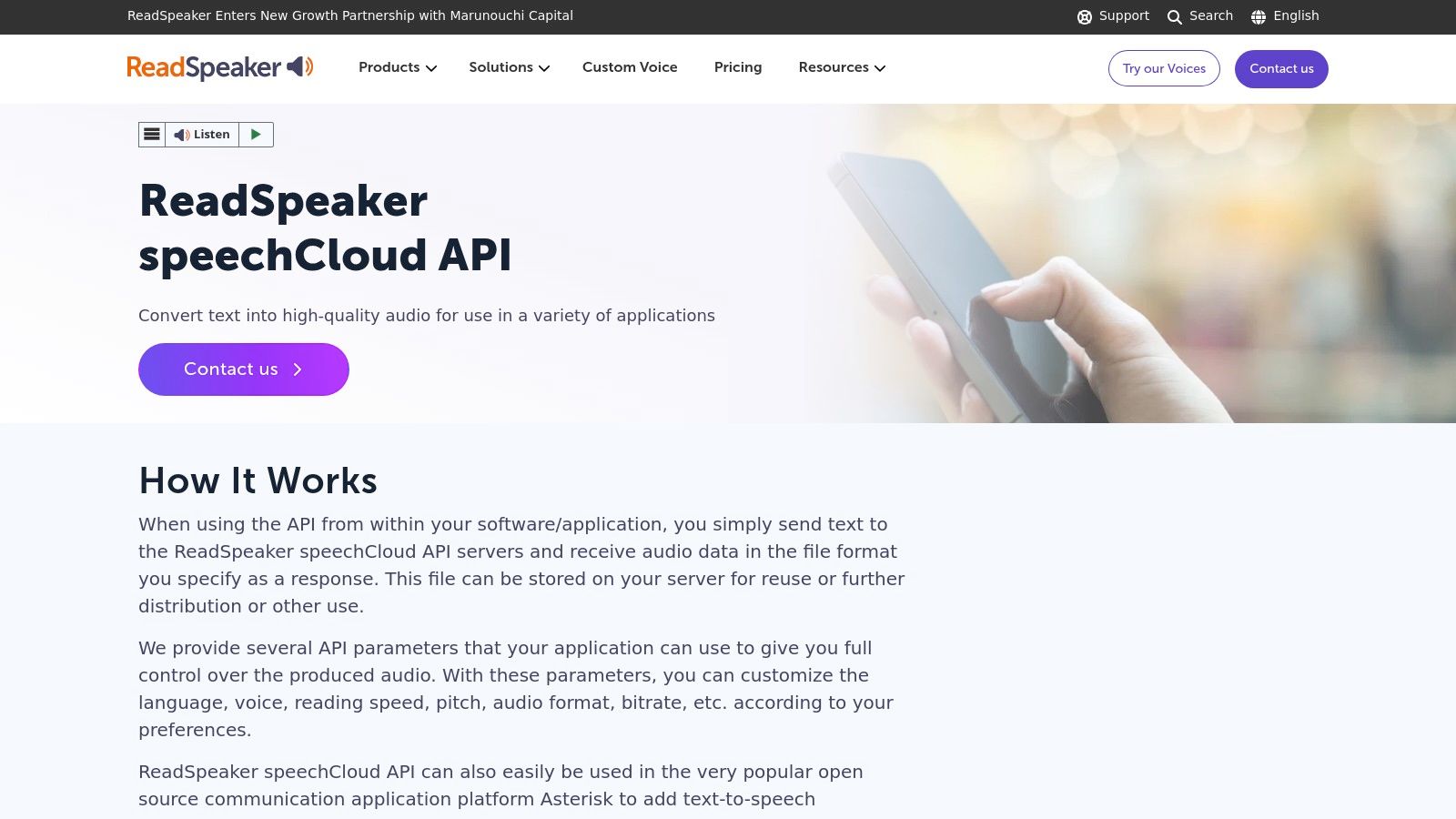1456x819 pixels.
Task: Click the ReadSpeaker logo
Action: pos(220,67)
